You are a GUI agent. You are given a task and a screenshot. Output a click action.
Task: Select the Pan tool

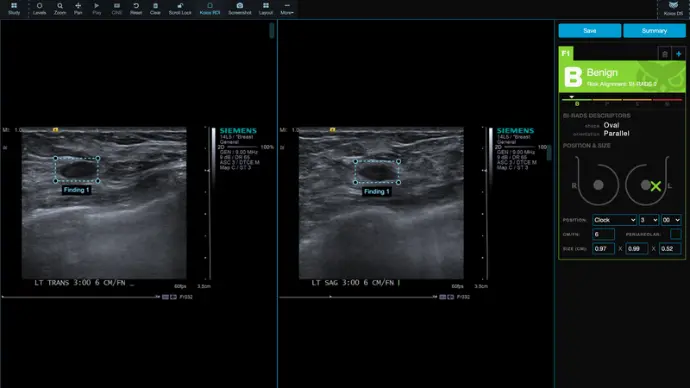[x=78, y=8]
